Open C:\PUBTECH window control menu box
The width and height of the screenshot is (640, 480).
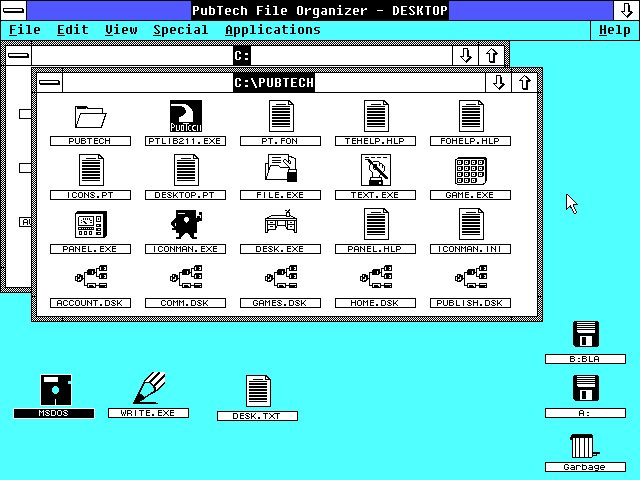click(x=49, y=83)
